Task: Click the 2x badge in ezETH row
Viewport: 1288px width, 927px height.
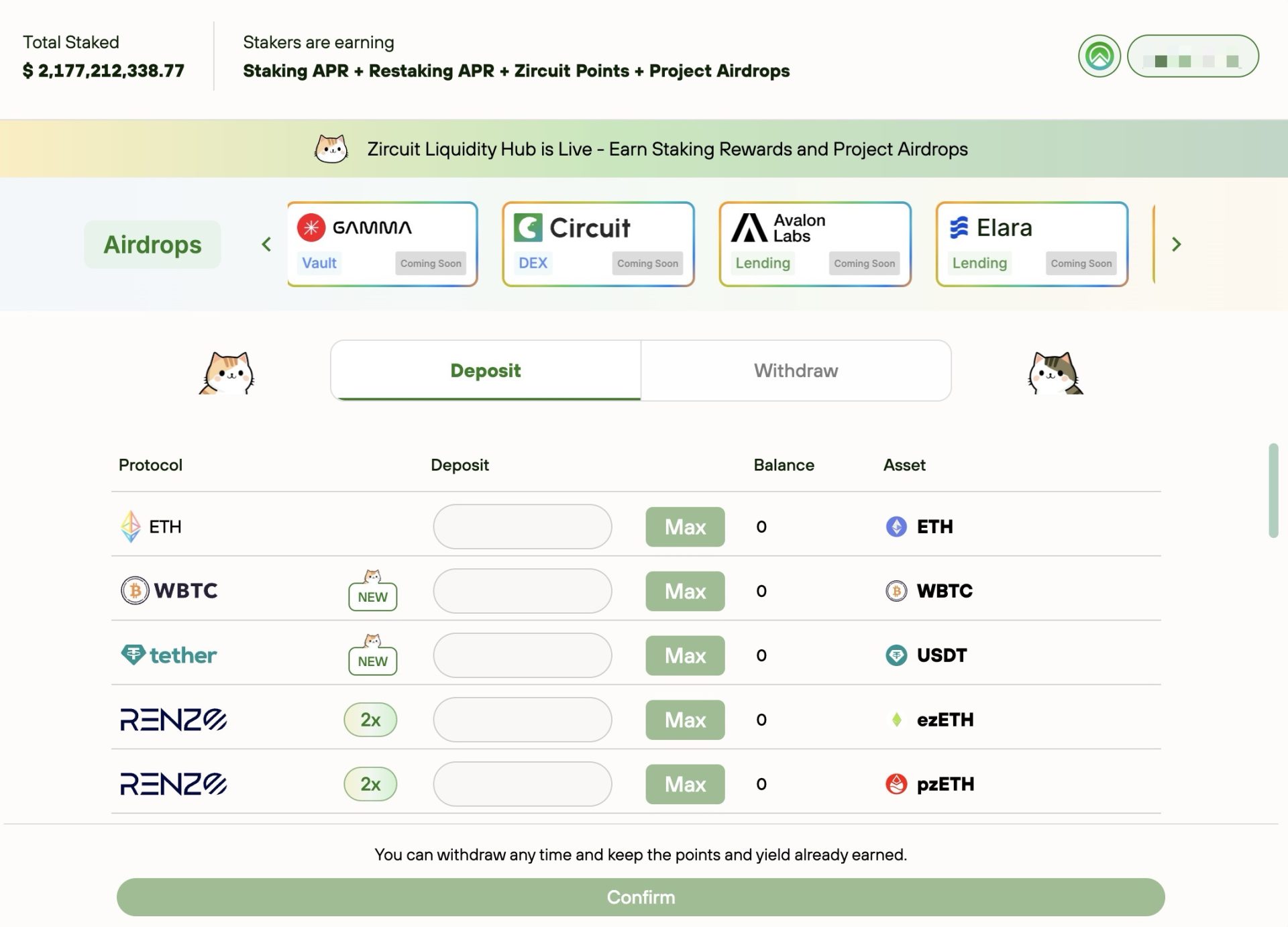Action: pos(370,720)
